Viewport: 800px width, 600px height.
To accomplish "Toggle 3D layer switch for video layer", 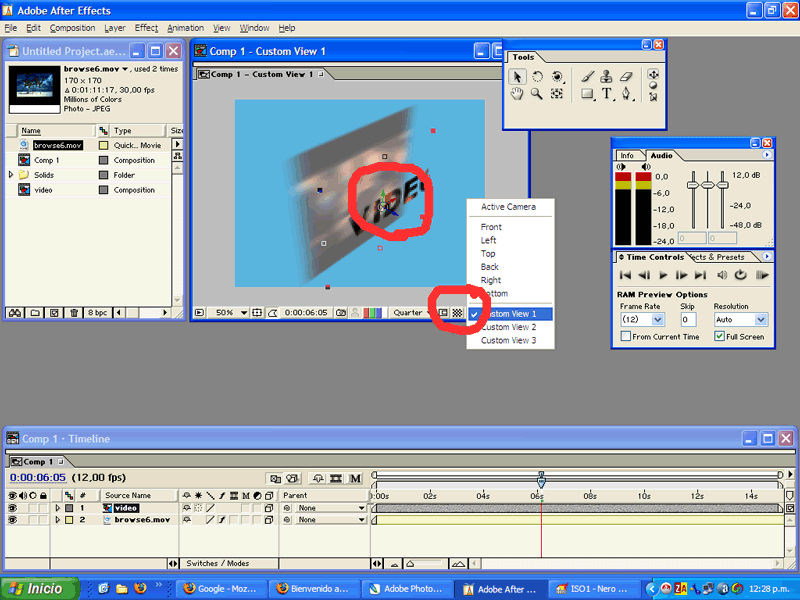I will point(269,508).
